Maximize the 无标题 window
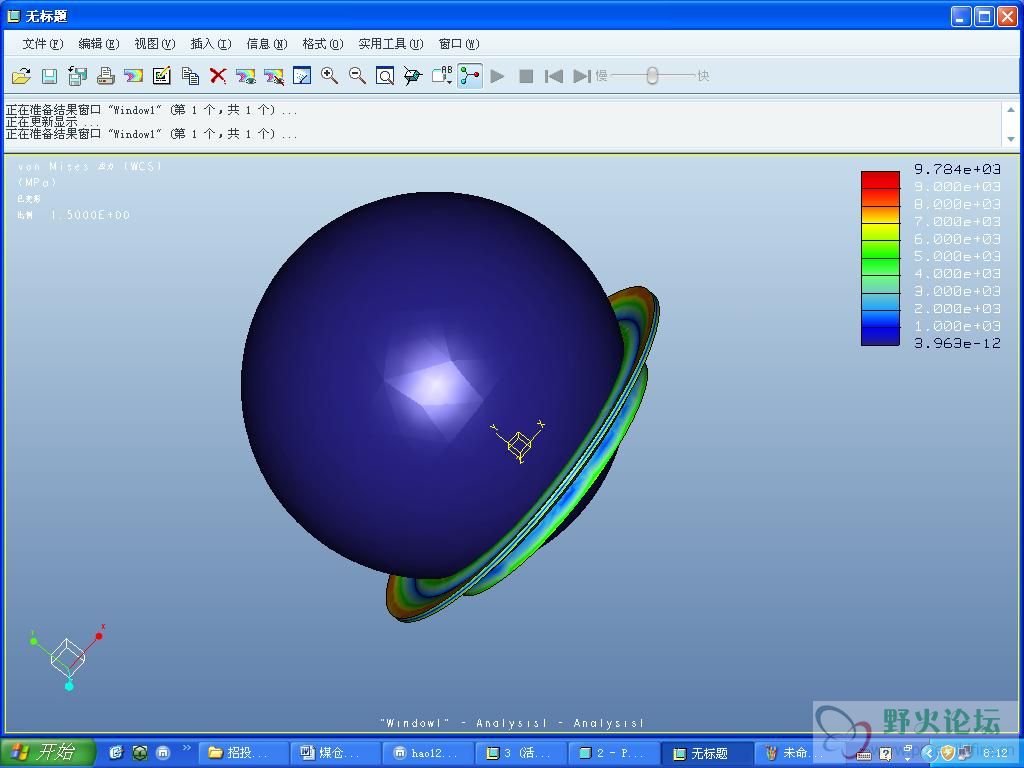Image resolution: width=1024 pixels, height=768 pixels. pyautogui.click(x=984, y=16)
